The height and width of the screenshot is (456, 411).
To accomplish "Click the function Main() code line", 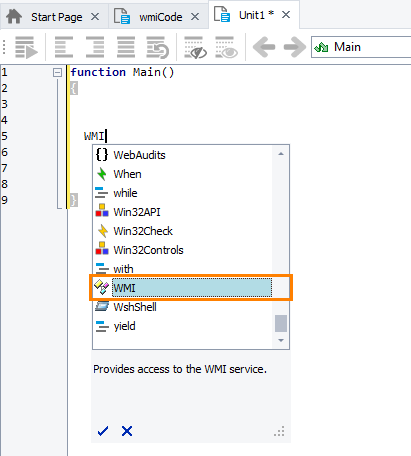I will coord(122,72).
